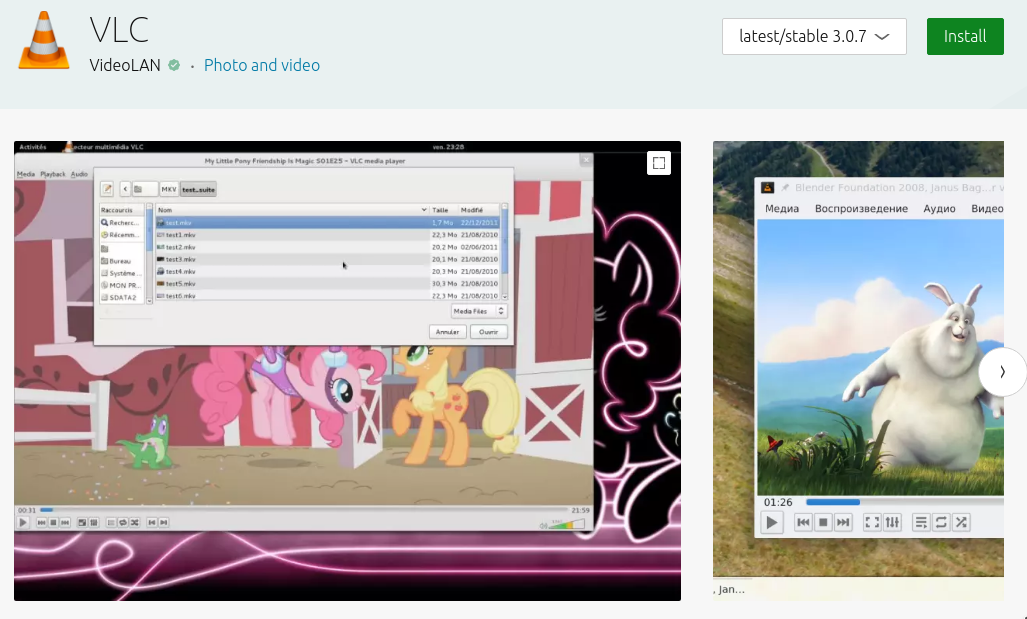Toggle the playlist icon in Big Buck Bunny player
Screen dimensions: 1027x619
[x=921, y=522]
